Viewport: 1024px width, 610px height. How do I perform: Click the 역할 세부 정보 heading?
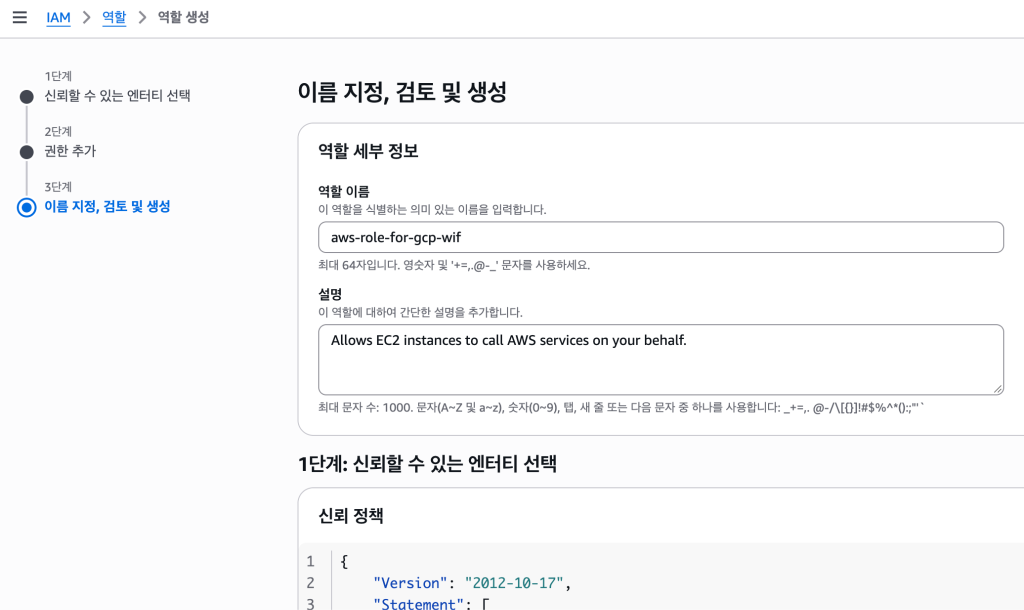(368, 152)
